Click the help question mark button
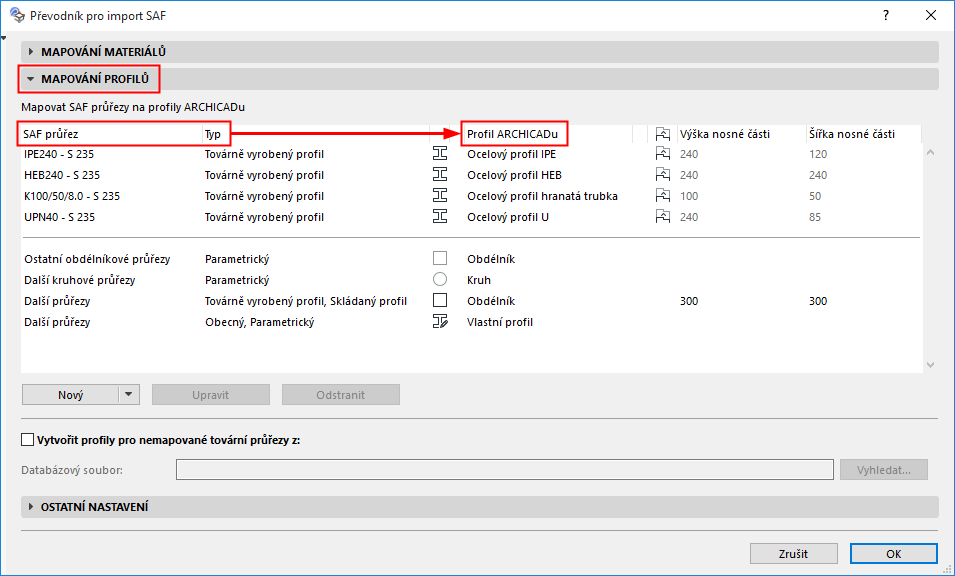955x576 pixels. coord(886,16)
